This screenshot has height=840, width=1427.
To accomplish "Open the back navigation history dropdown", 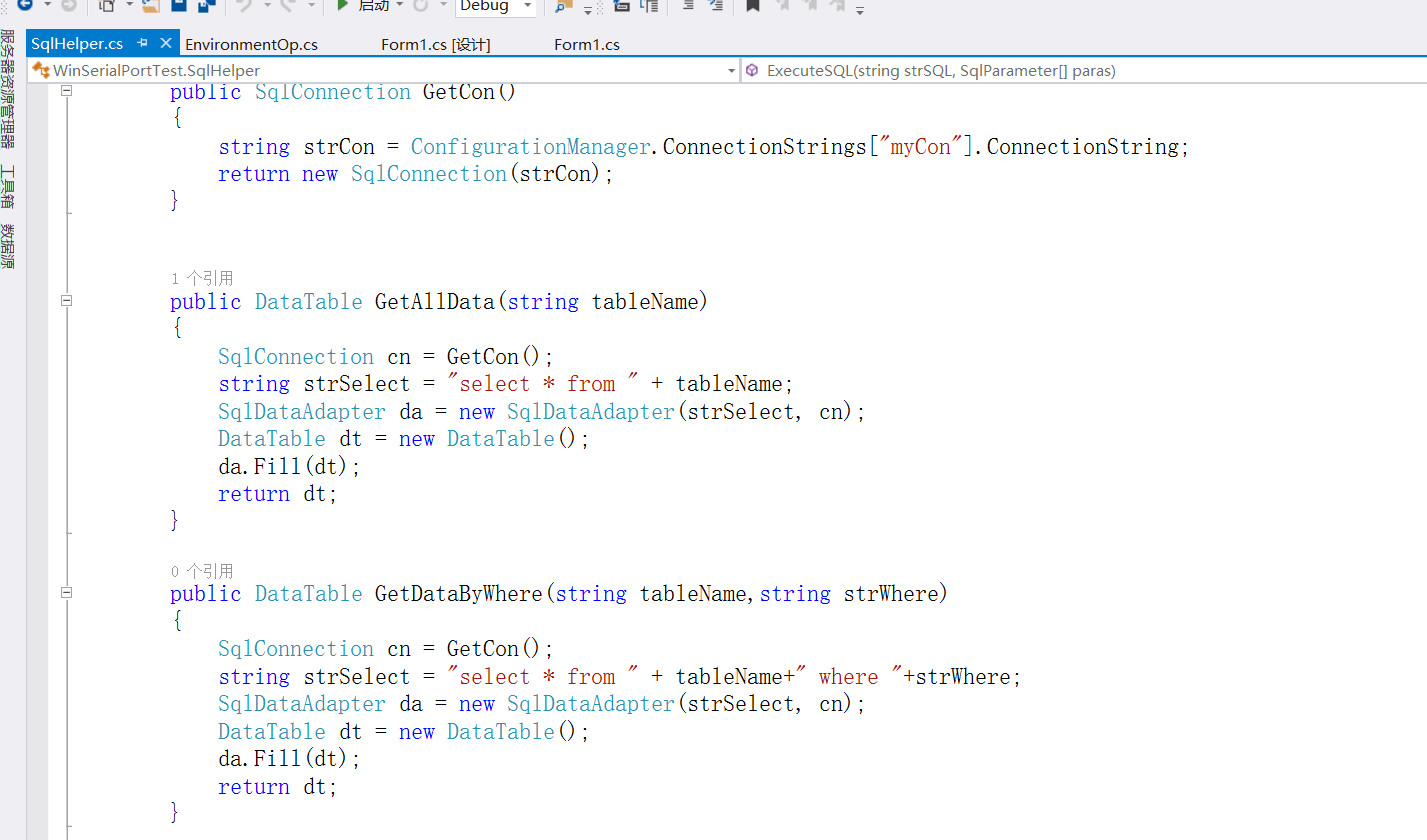I will [47, 5].
